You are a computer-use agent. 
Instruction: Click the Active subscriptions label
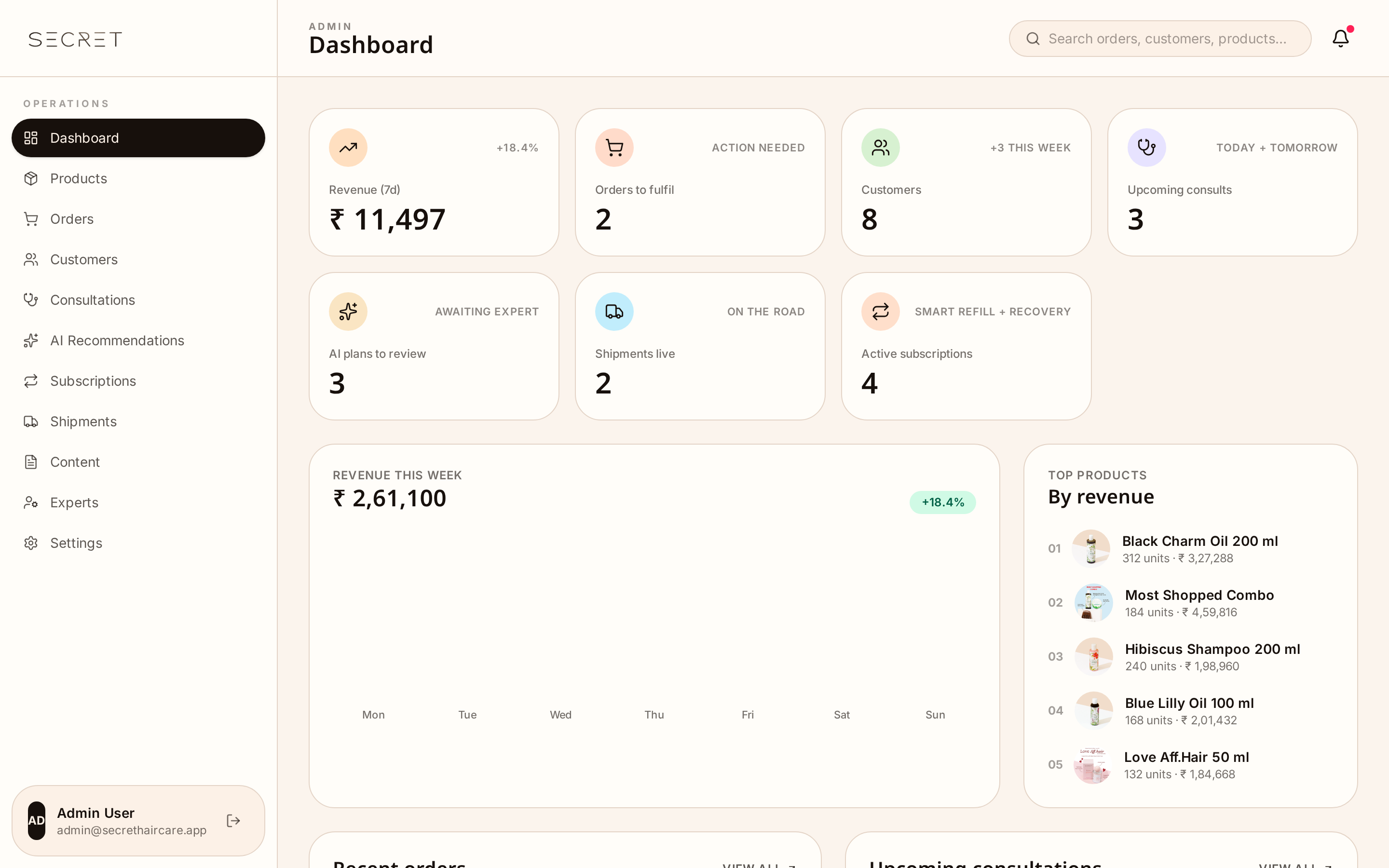tap(917, 353)
